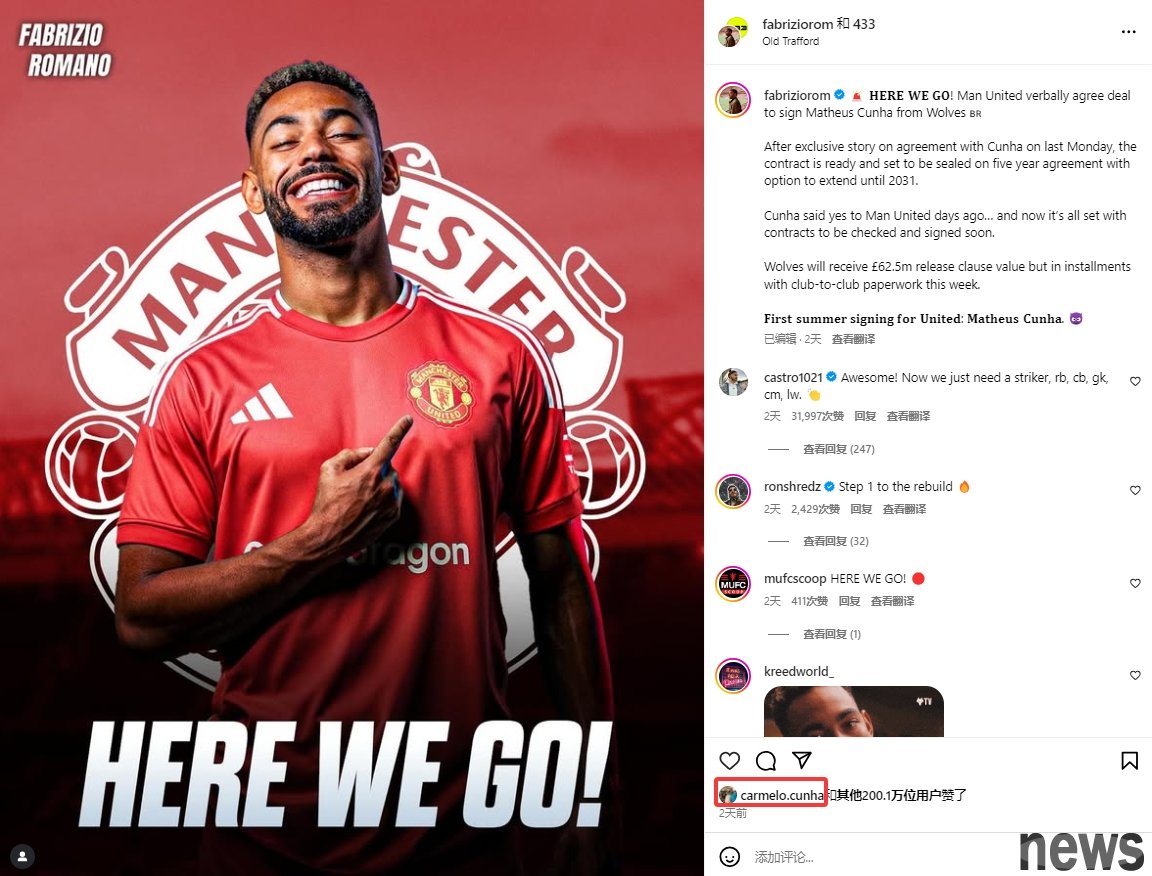Like the mufcscoop comment

[x=1135, y=583]
